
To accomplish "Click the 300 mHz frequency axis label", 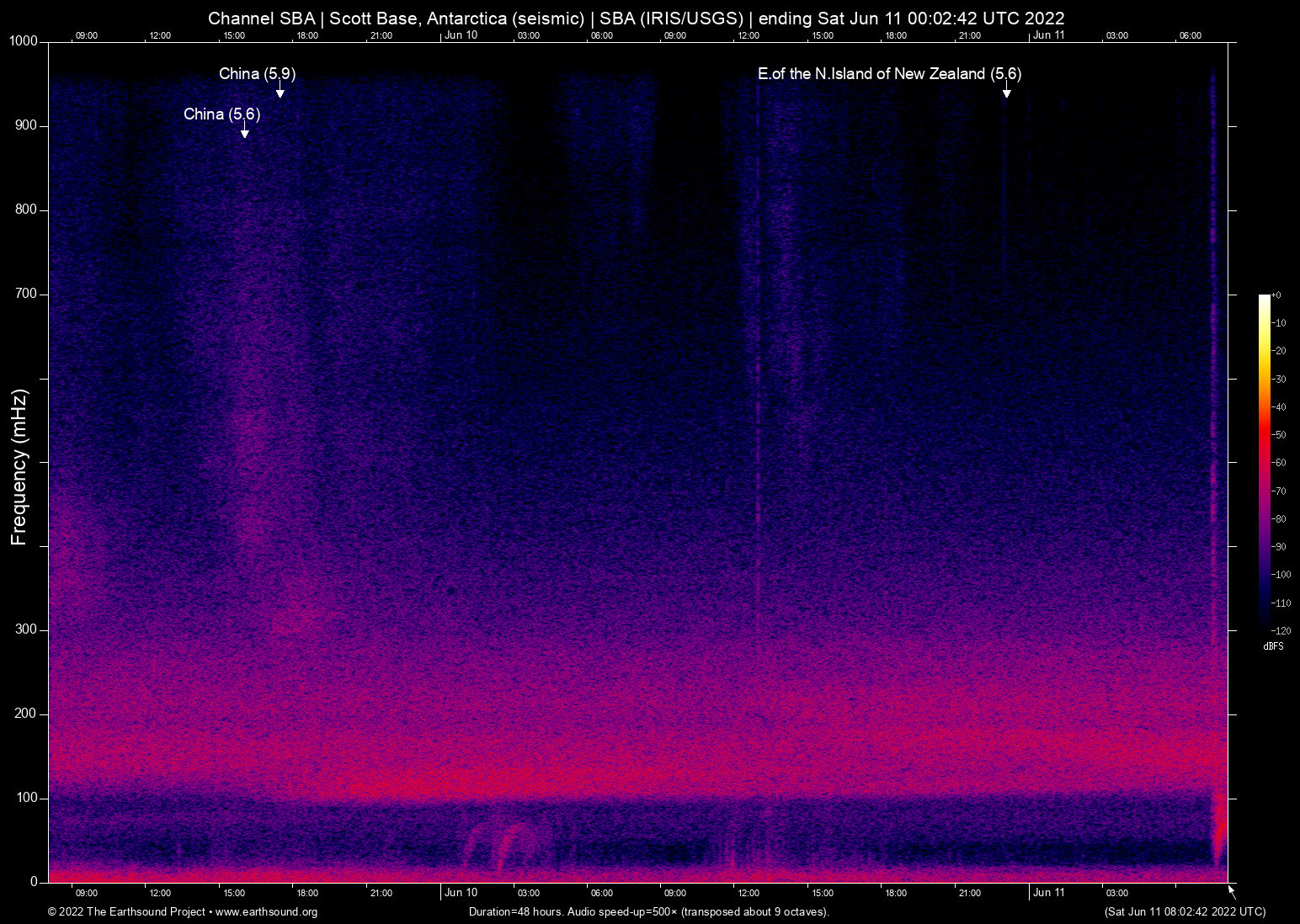I will click(26, 629).
